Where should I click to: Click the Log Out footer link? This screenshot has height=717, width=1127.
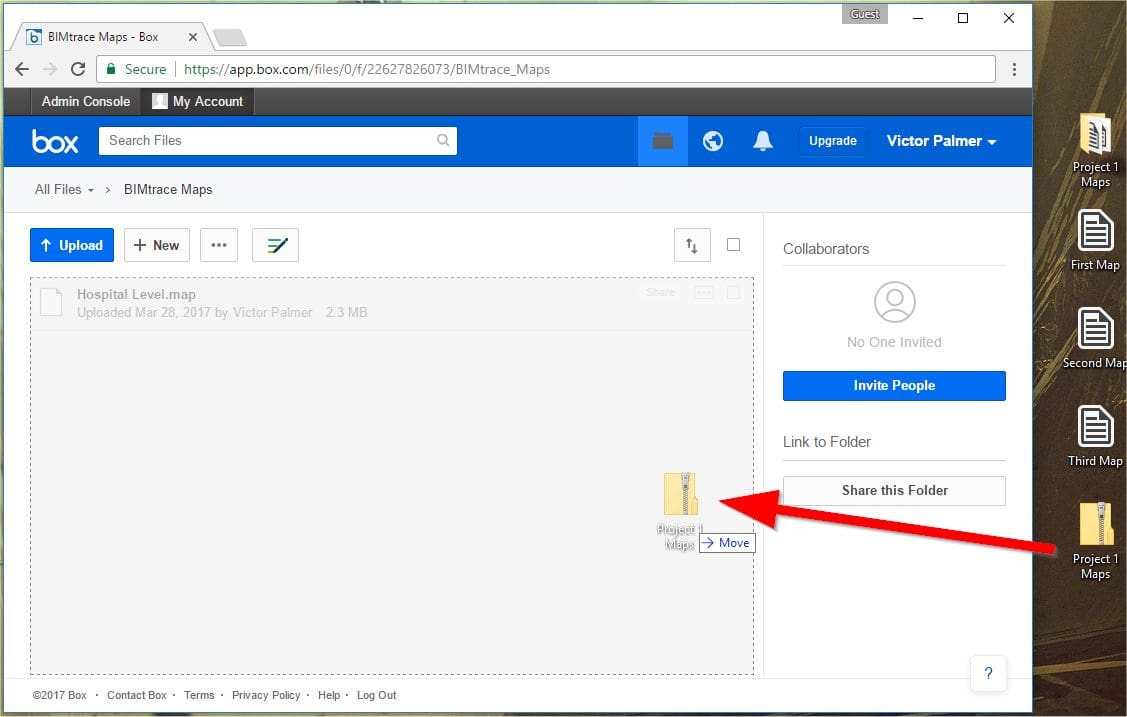coord(377,695)
